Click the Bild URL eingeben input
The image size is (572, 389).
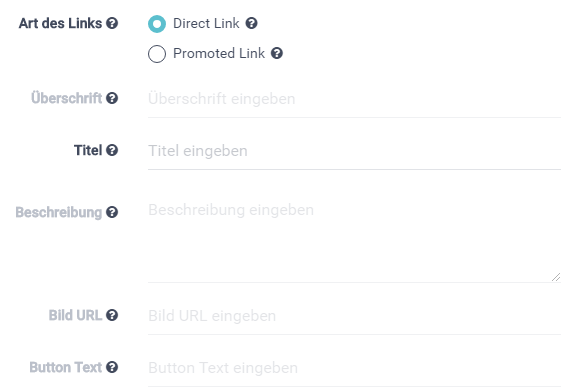(x=354, y=316)
